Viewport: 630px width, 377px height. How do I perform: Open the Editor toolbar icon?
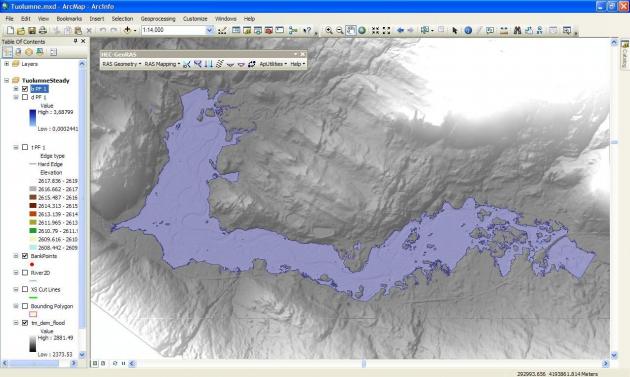click(222, 30)
